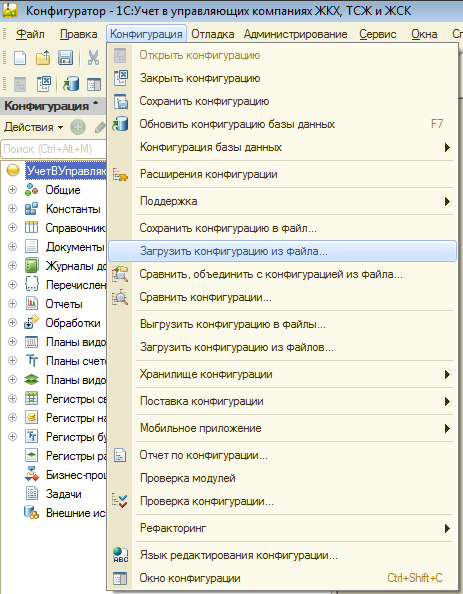
Task: Choose Загрузить конфигурацию из файлов
Action: 282,347
